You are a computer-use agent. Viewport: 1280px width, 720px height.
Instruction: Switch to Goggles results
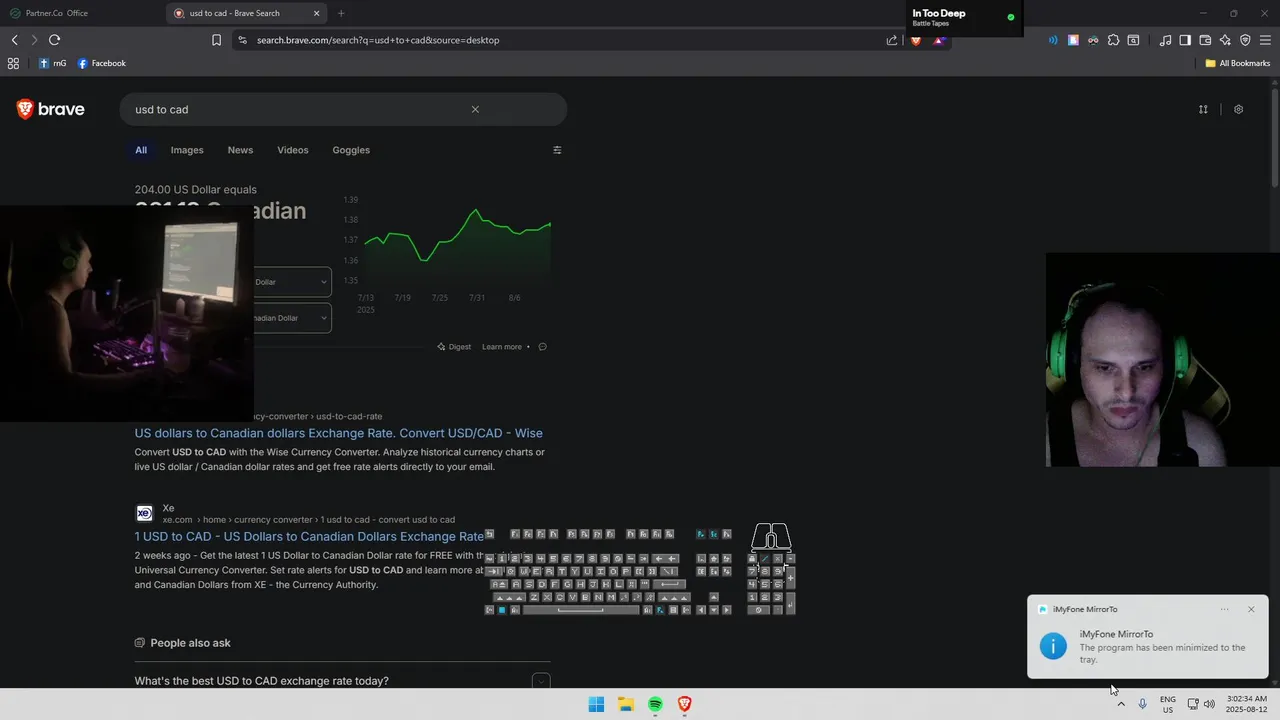tap(351, 150)
